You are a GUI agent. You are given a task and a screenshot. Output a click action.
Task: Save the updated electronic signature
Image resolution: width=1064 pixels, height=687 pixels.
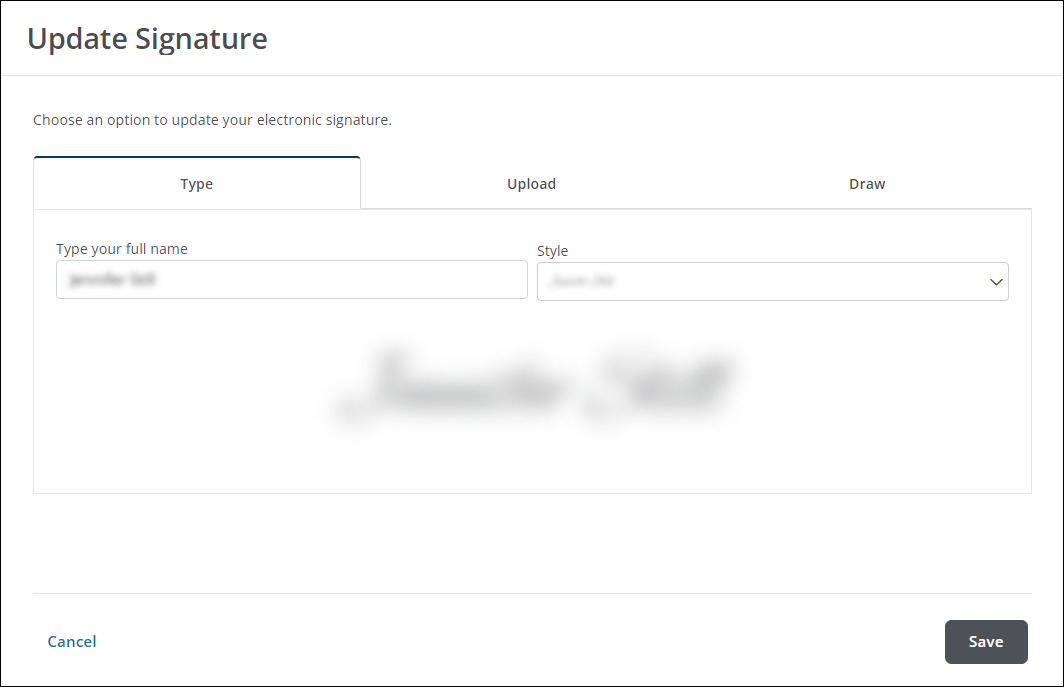tap(986, 641)
